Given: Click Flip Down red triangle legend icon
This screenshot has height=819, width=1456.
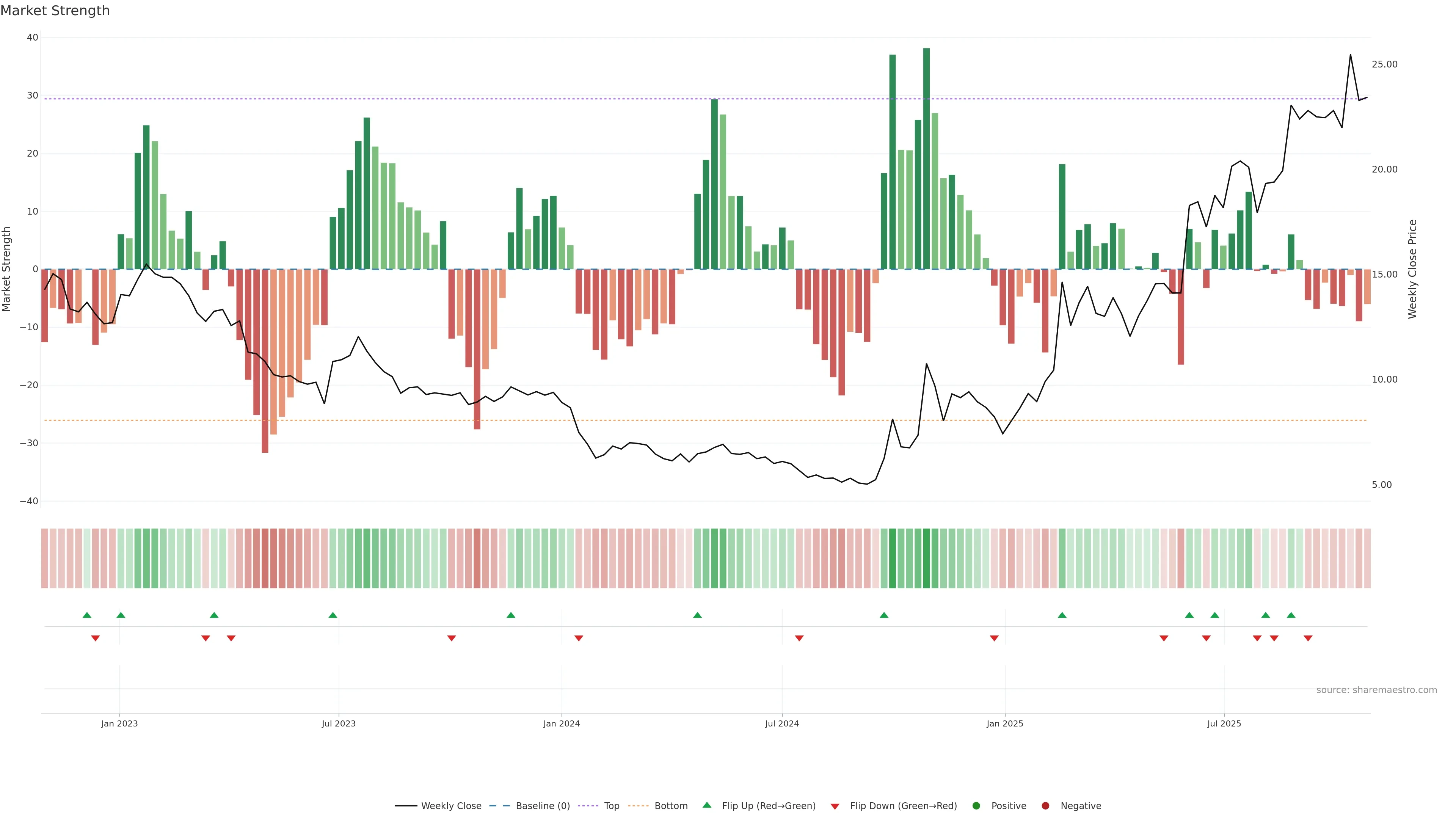Looking at the screenshot, I should tap(835, 806).
